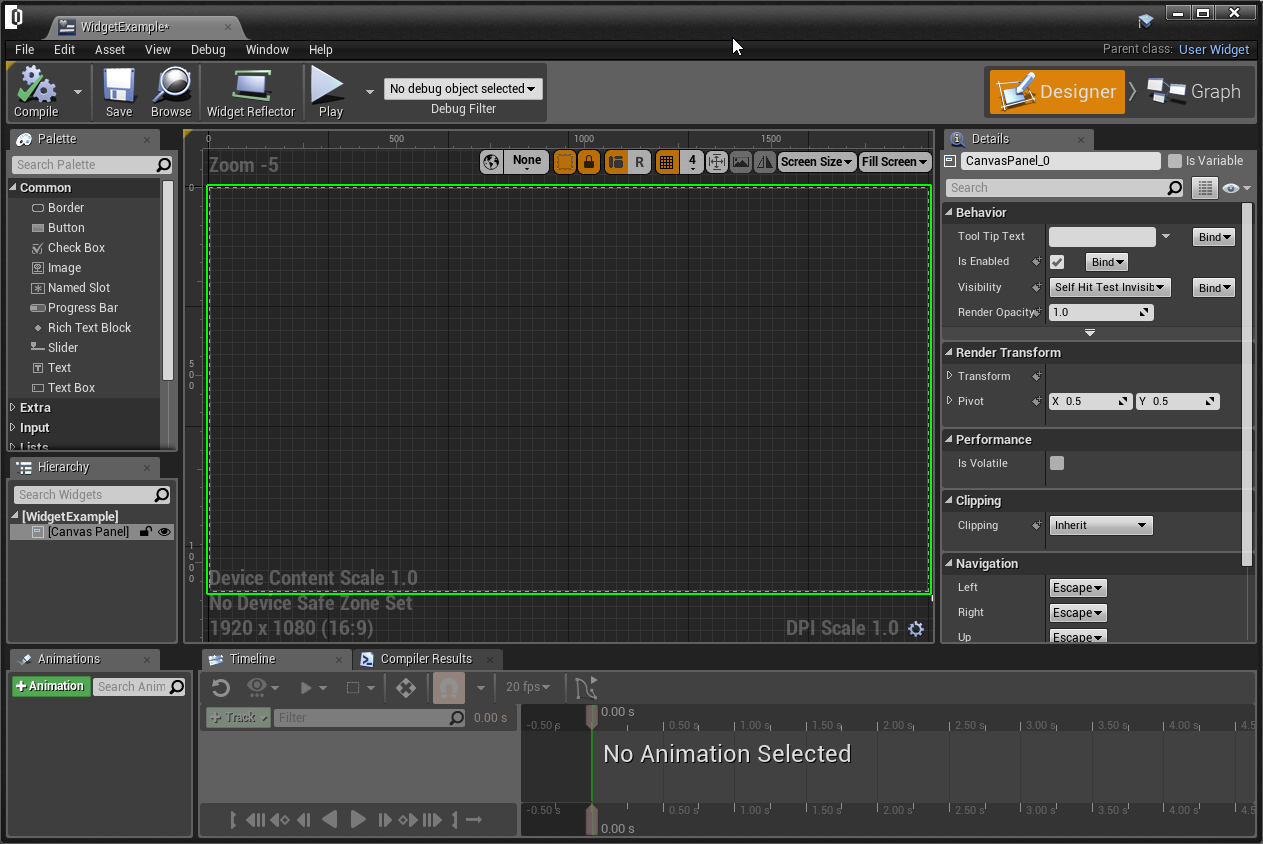Viewport: 1263px width, 844px height.
Task: Click the Search Palette input field
Action: click(x=85, y=165)
